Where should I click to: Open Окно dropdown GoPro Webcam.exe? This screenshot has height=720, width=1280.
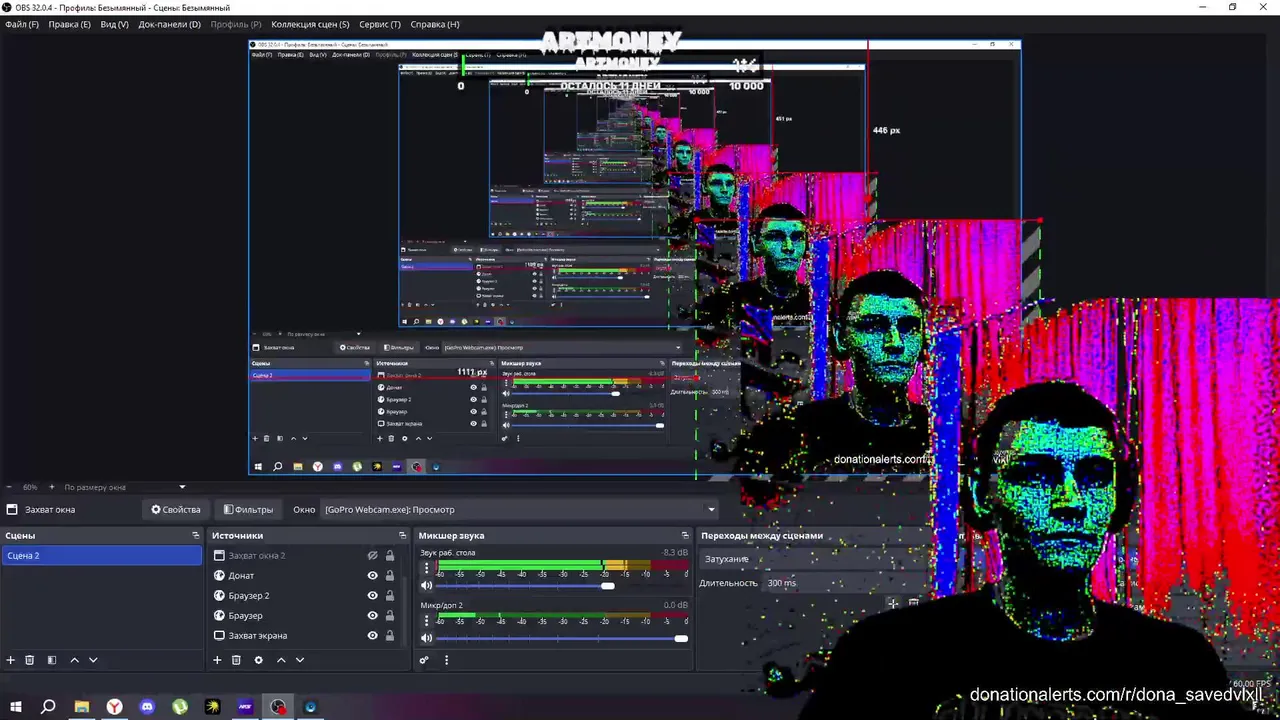tap(519, 510)
